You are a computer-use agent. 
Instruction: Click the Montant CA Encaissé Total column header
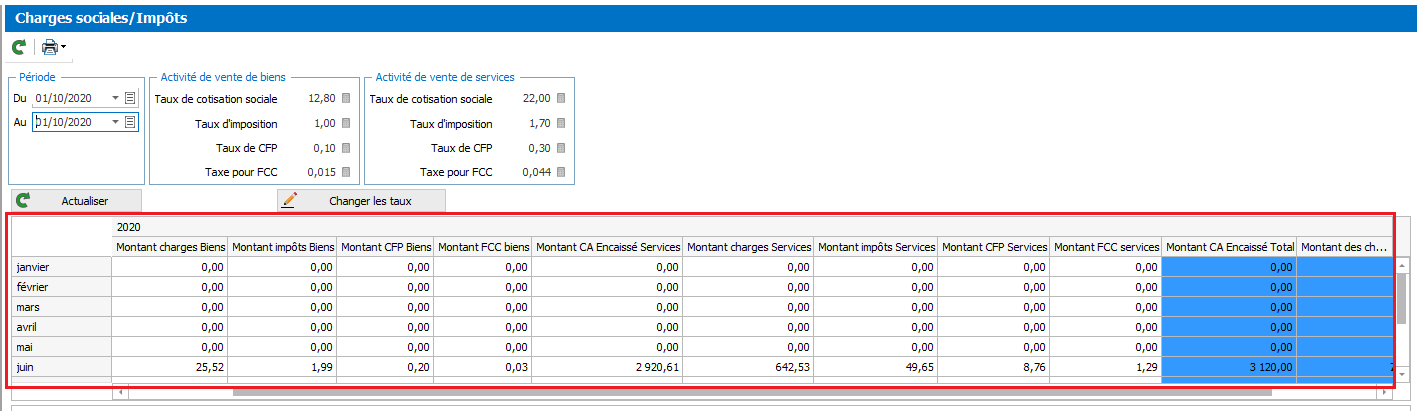point(1230,247)
